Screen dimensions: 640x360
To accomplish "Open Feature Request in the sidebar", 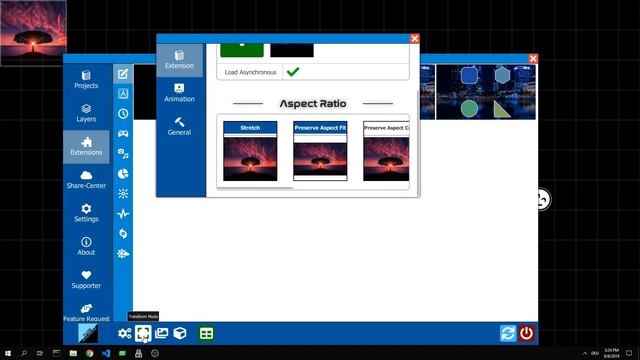I will 86,313.
